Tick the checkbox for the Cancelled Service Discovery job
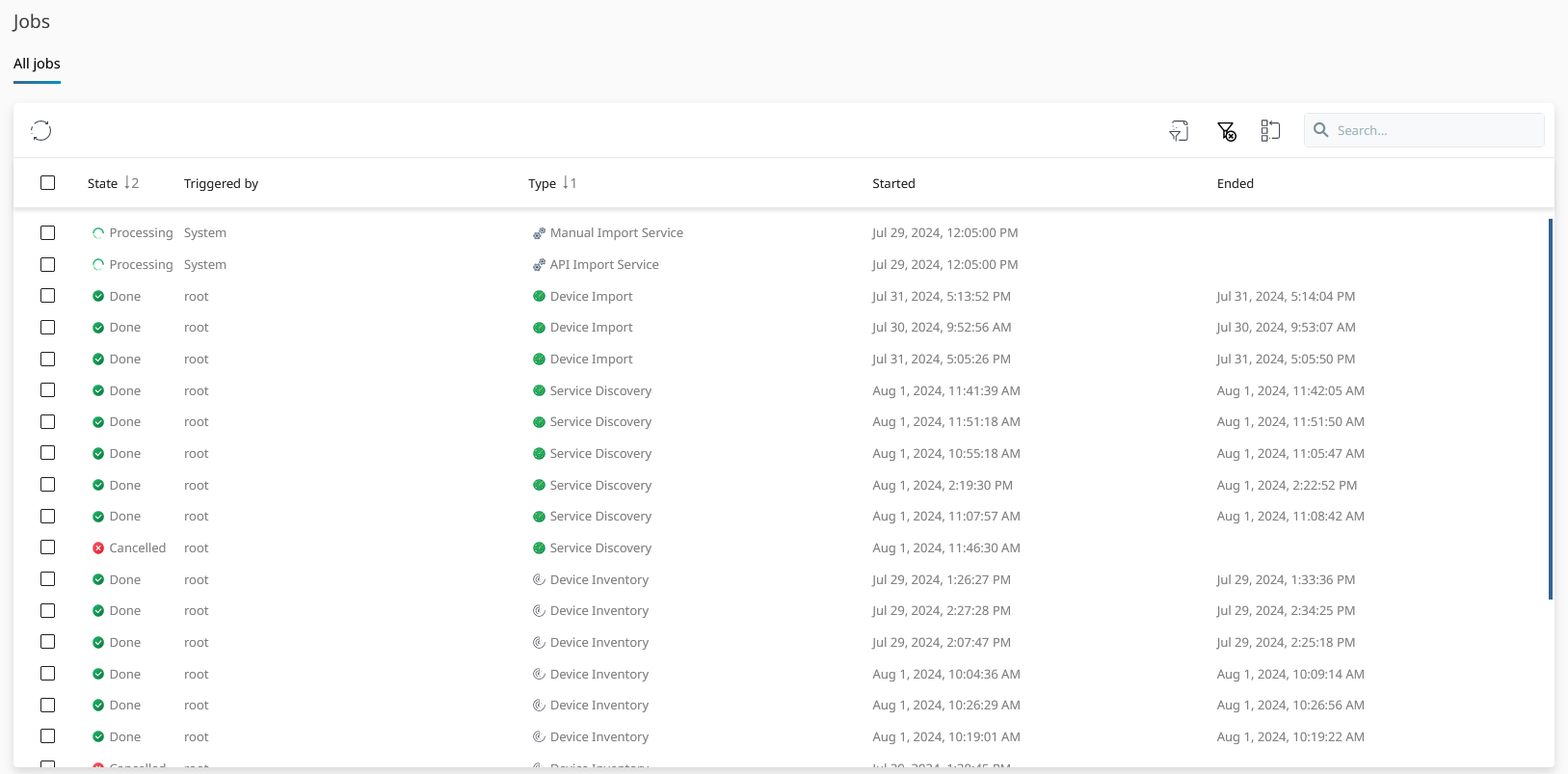This screenshot has width=1568, height=774. point(48,547)
